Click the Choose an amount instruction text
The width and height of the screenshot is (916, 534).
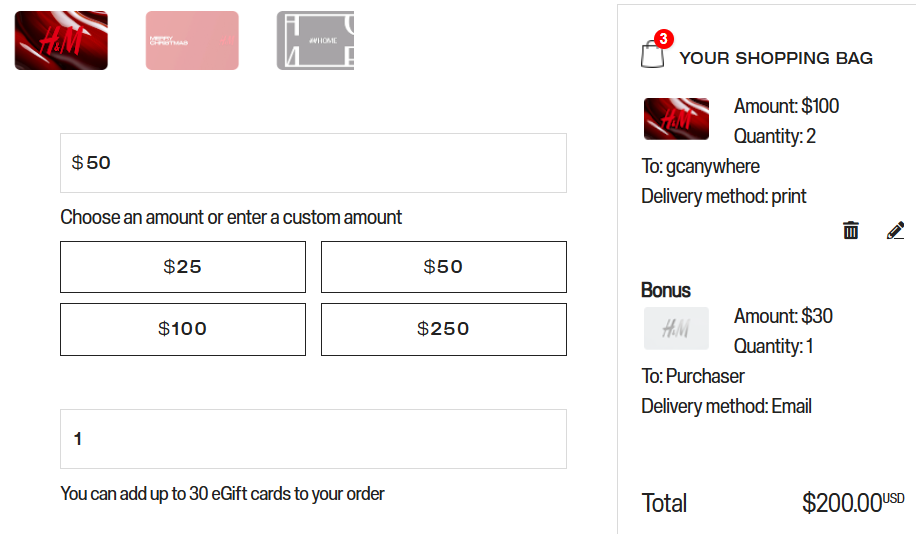tap(231, 217)
